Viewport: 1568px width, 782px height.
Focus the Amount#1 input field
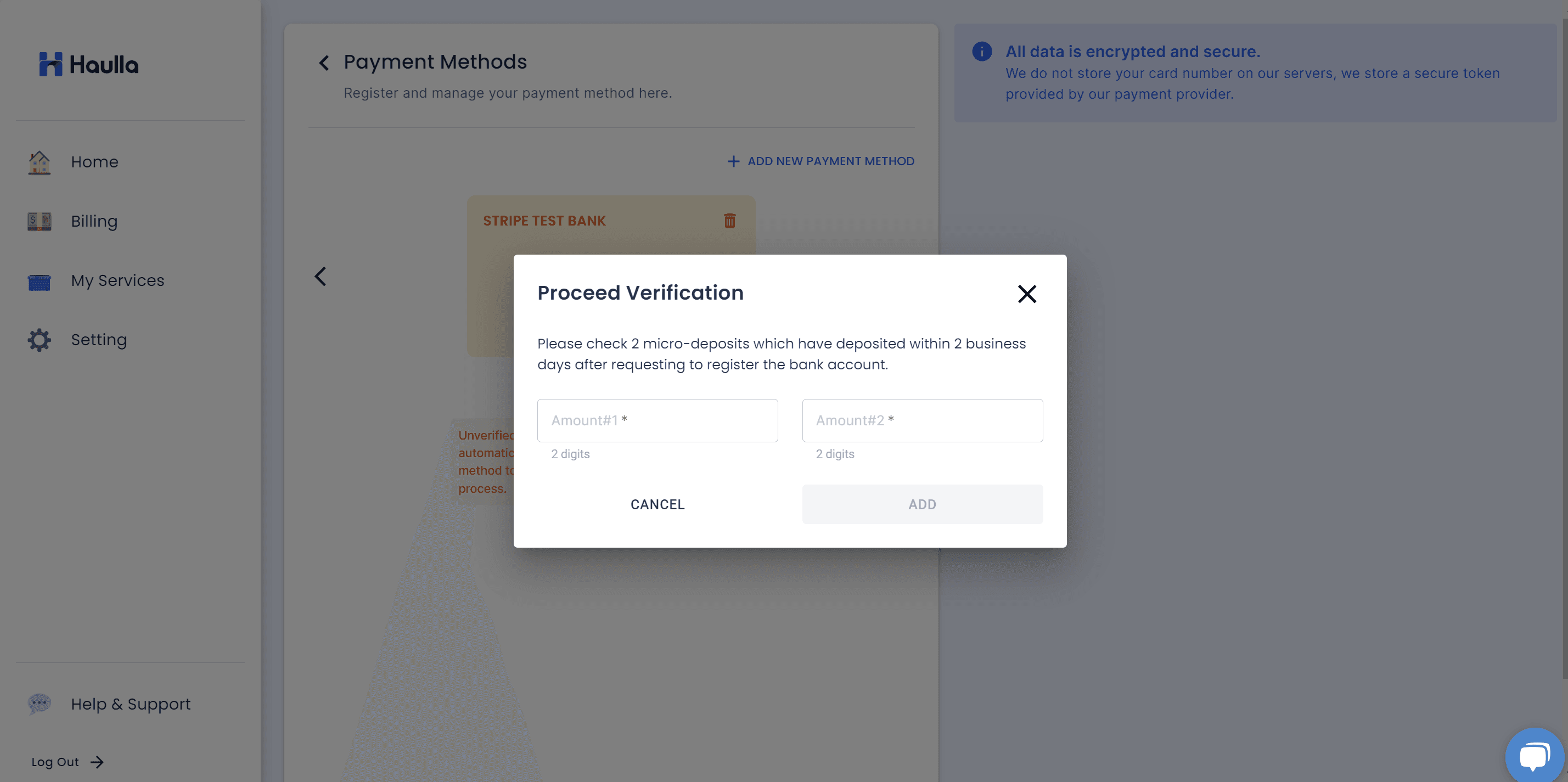(x=657, y=420)
